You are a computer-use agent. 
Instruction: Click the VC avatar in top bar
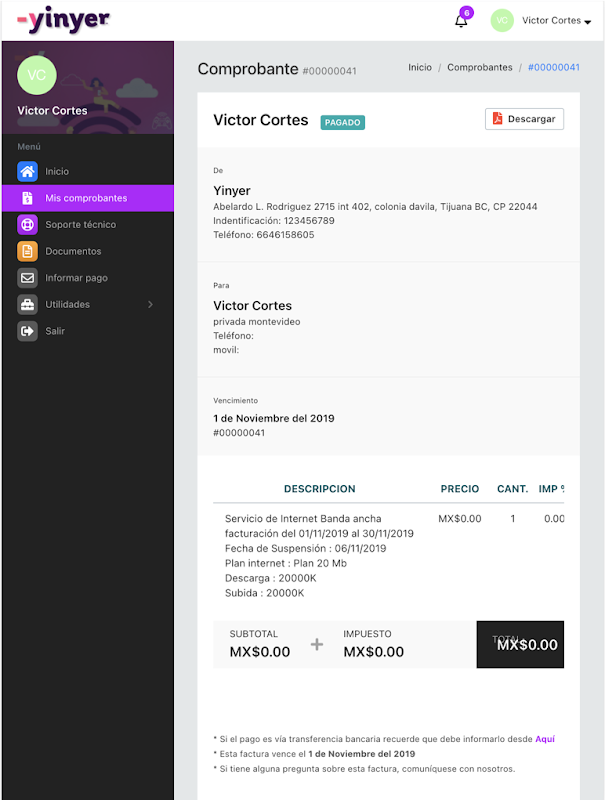coord(502,20)
